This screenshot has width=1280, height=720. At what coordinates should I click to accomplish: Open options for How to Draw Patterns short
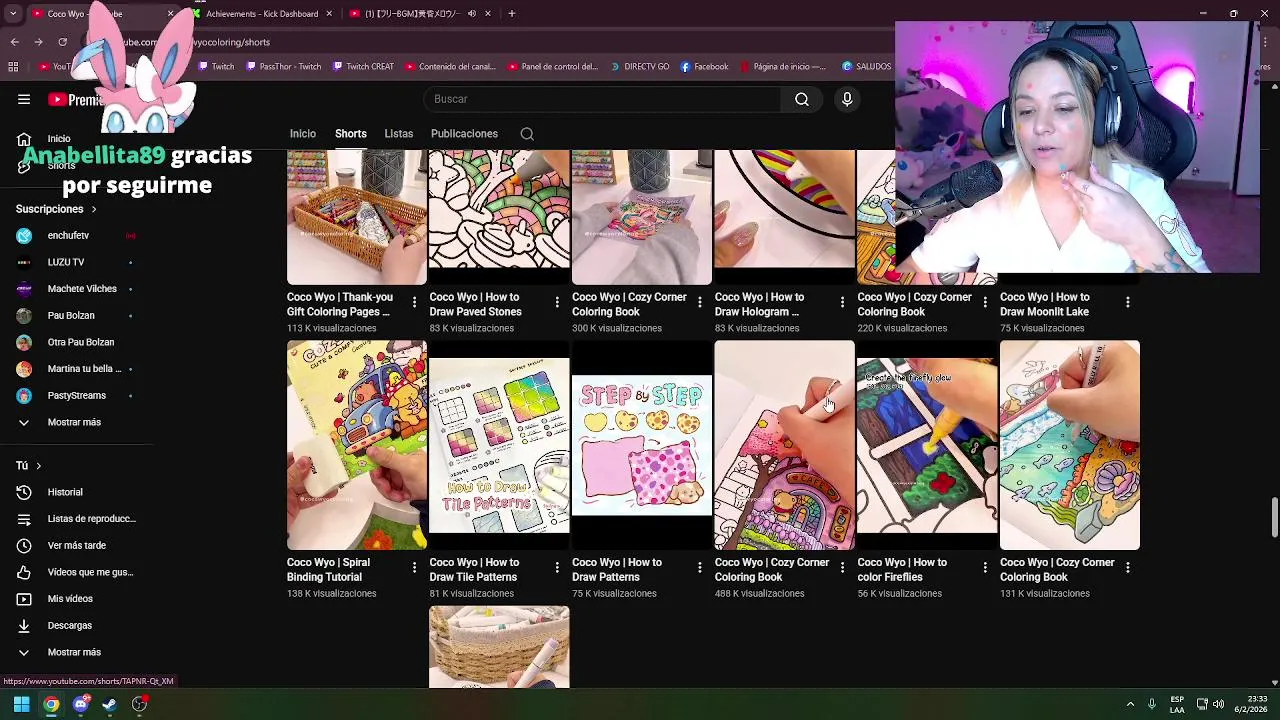700,567
